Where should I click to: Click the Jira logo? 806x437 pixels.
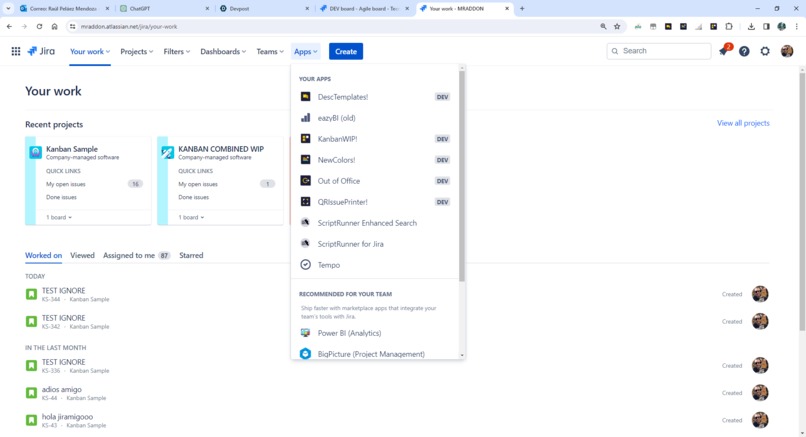[41, 51]
